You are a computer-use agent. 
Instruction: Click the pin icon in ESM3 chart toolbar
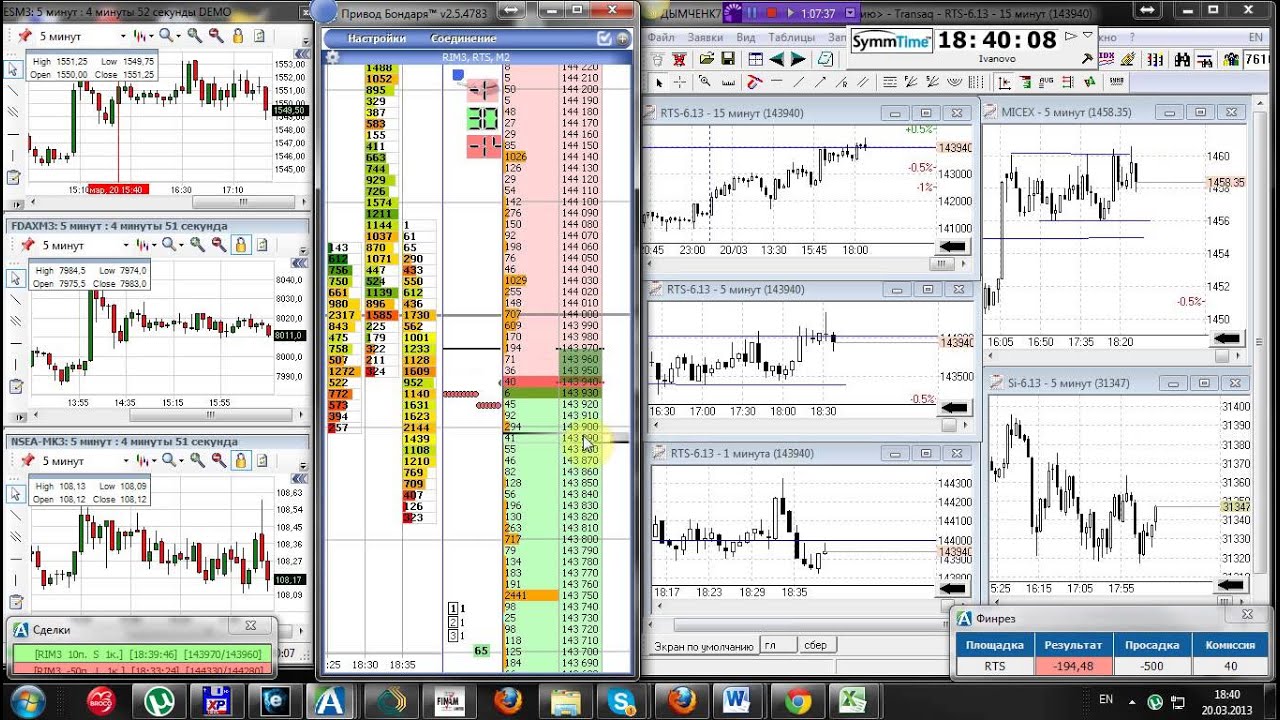pos(23,35)
